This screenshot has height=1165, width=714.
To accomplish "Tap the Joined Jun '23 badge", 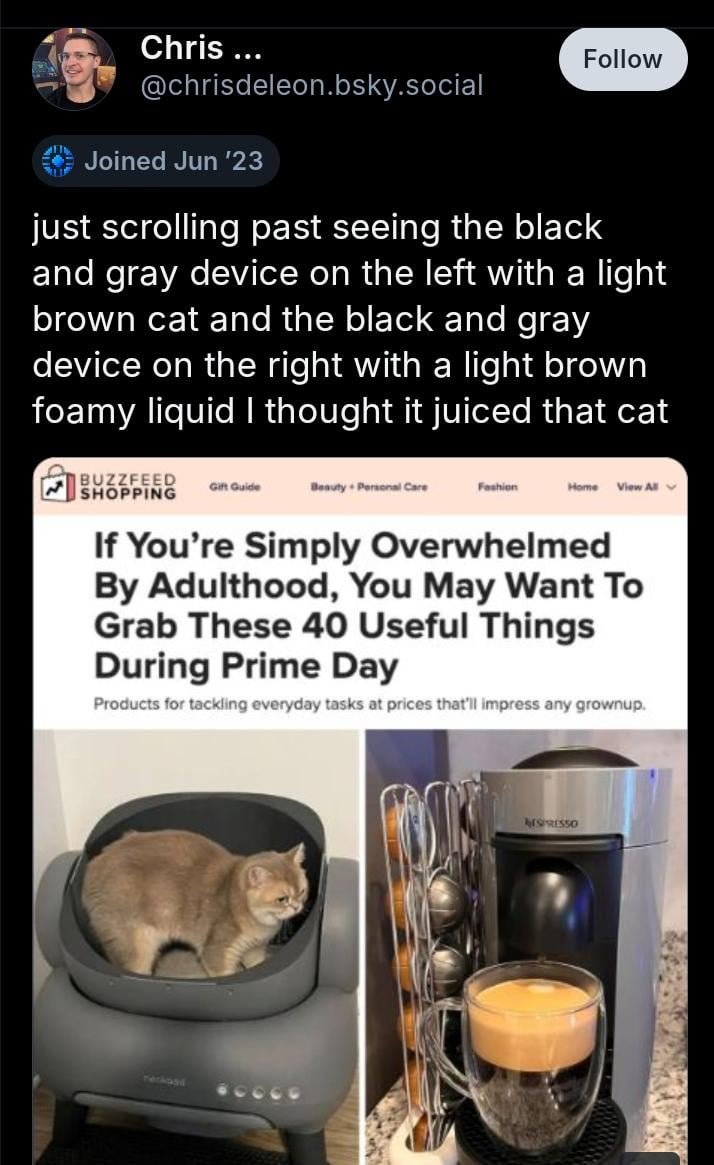I will pyautogui.click(x=156, y=160).
